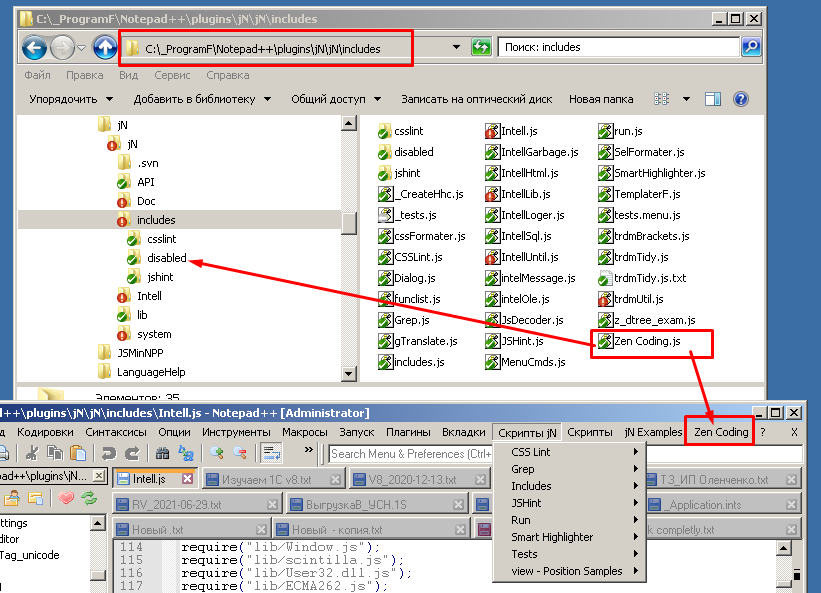Click the red heart icon in side panel
Screen dimensions: 821x593
(66, 498)
